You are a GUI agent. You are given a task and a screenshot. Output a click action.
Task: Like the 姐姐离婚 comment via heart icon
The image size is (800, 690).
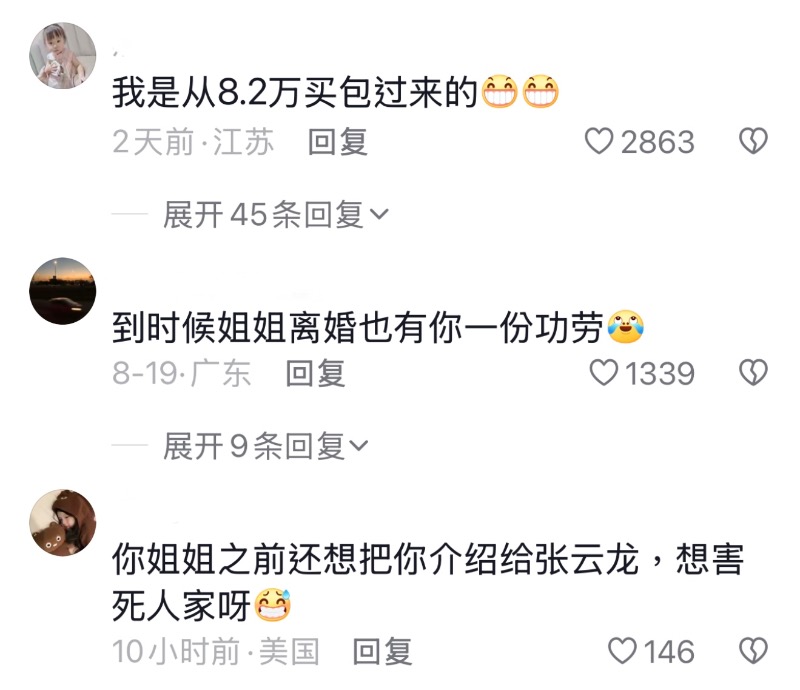[x=604, y=373]
